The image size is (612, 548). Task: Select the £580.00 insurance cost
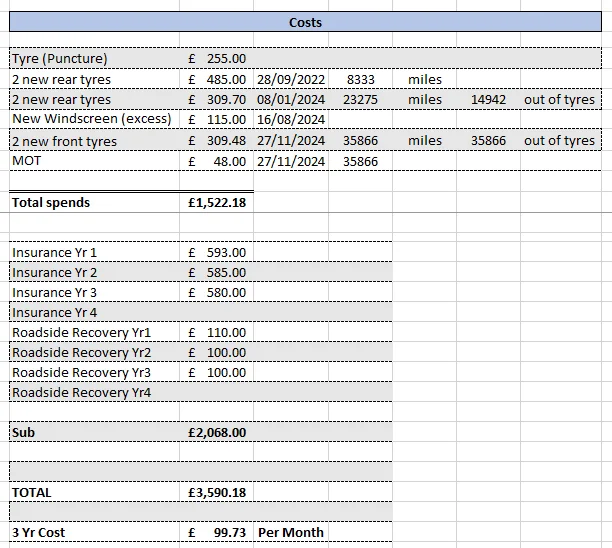coord(217,292)
